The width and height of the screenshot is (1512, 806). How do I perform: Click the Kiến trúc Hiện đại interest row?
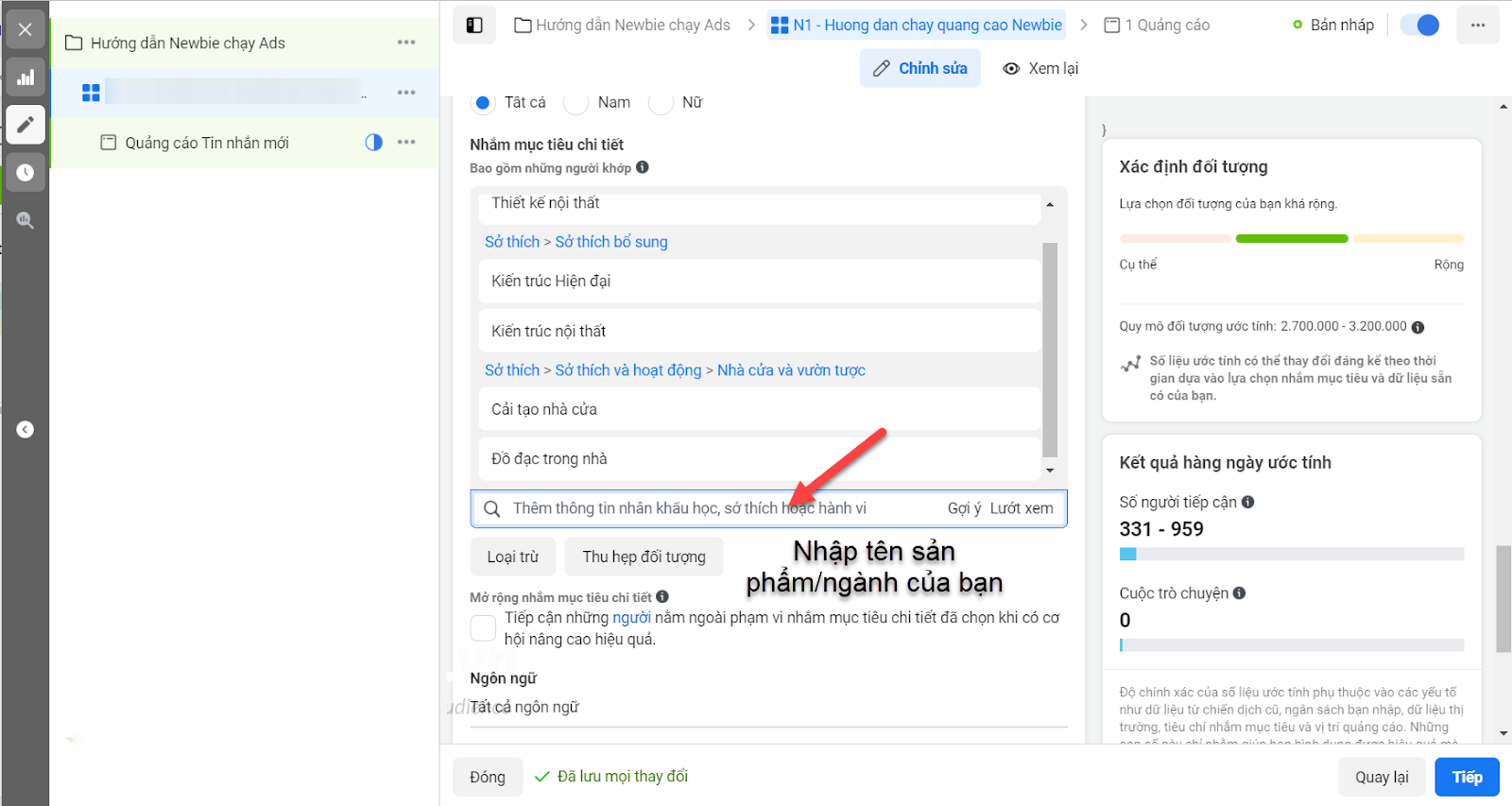(x=760, y=281)
